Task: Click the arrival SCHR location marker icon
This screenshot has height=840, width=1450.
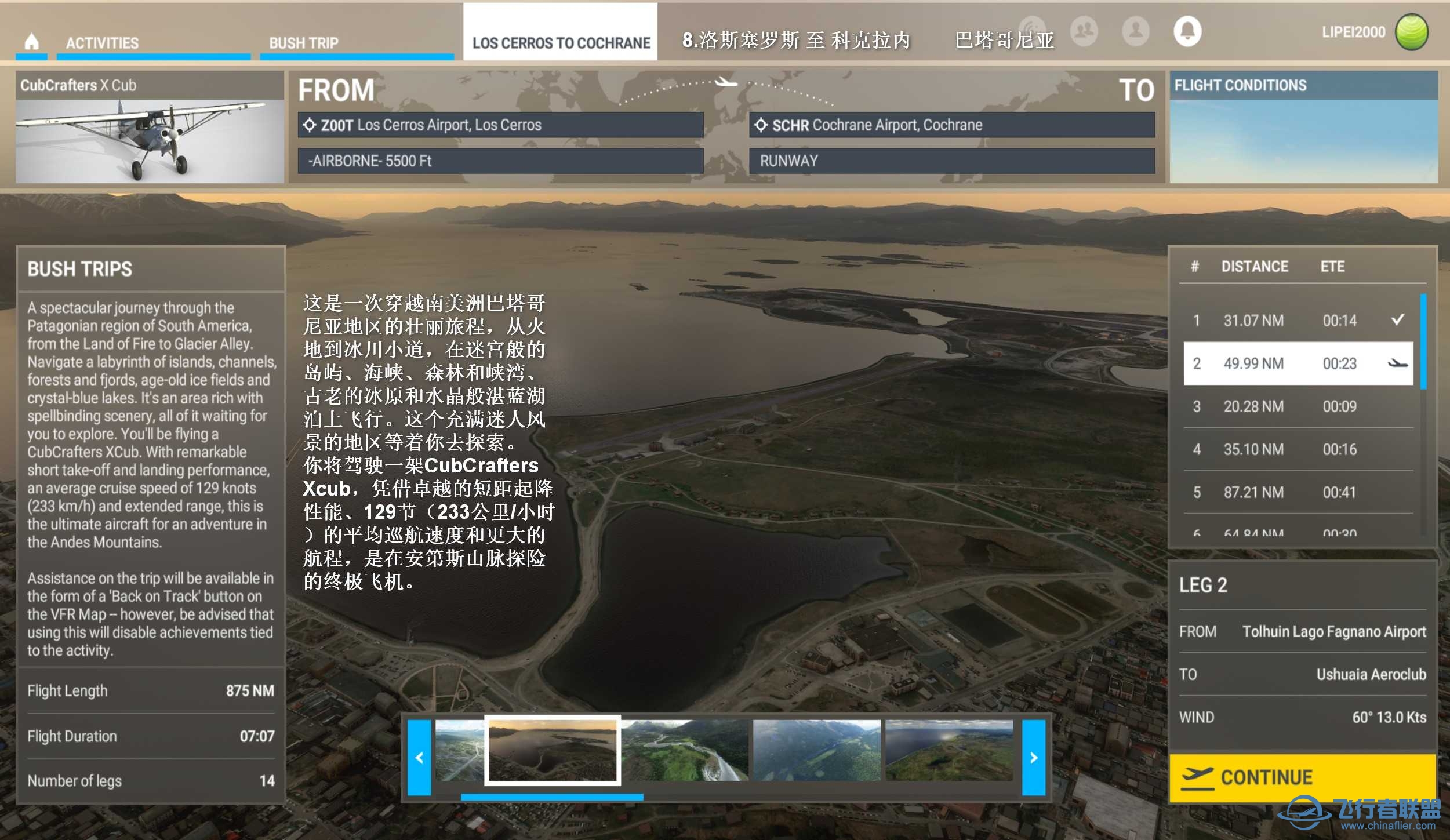Action: pyautogui.click(x=761, y=125)
